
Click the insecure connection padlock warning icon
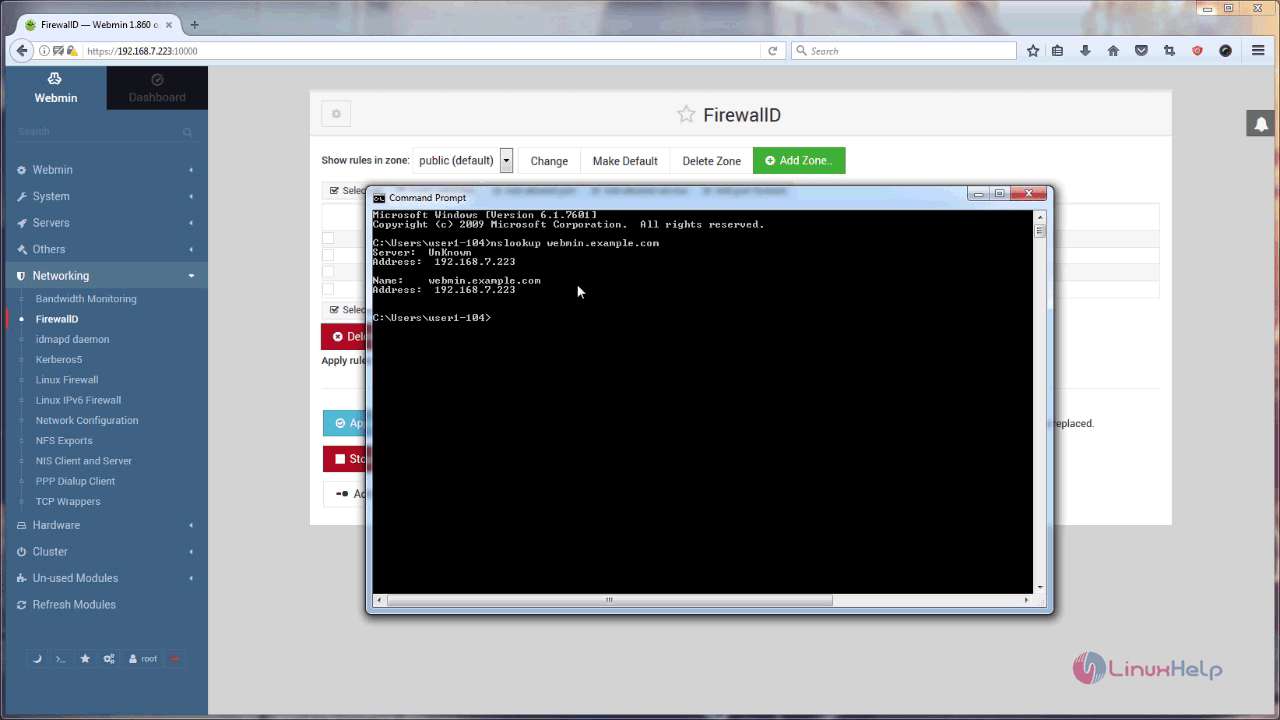pos(72,51)
